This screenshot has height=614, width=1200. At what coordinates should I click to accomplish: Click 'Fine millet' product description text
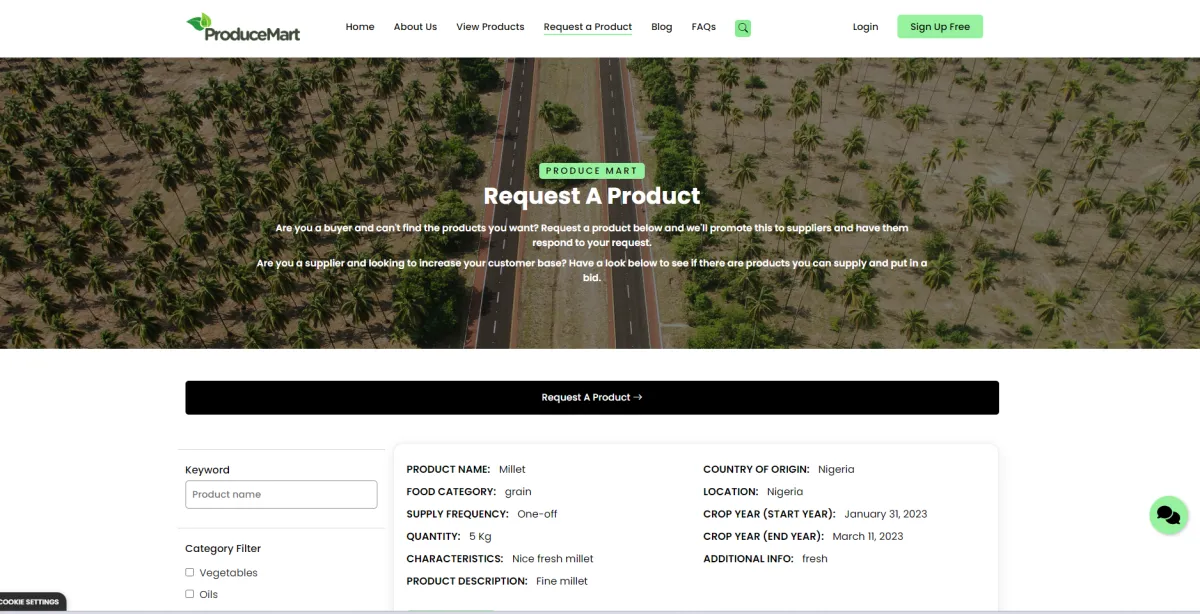click(x=562, y=581)
